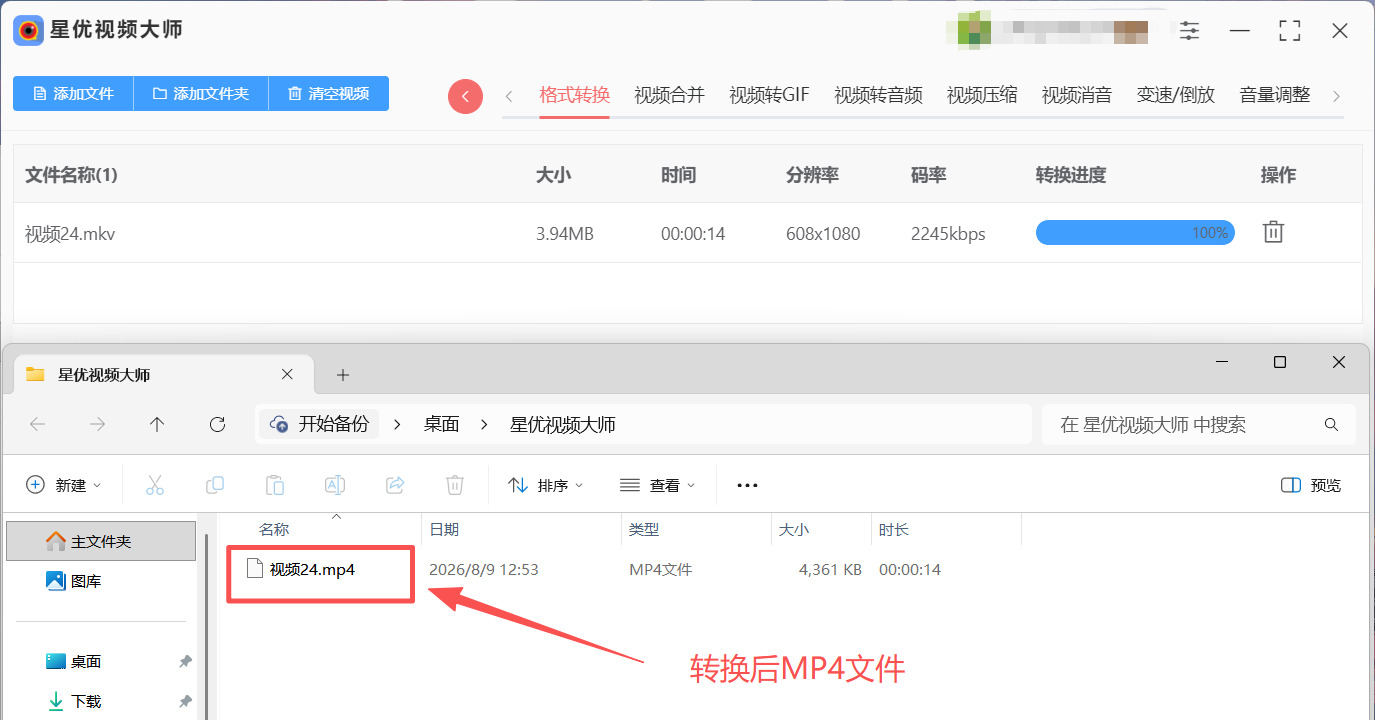Open the 新建 dropdown menu
Viewport: 1375px width, 720px height.
64,485
